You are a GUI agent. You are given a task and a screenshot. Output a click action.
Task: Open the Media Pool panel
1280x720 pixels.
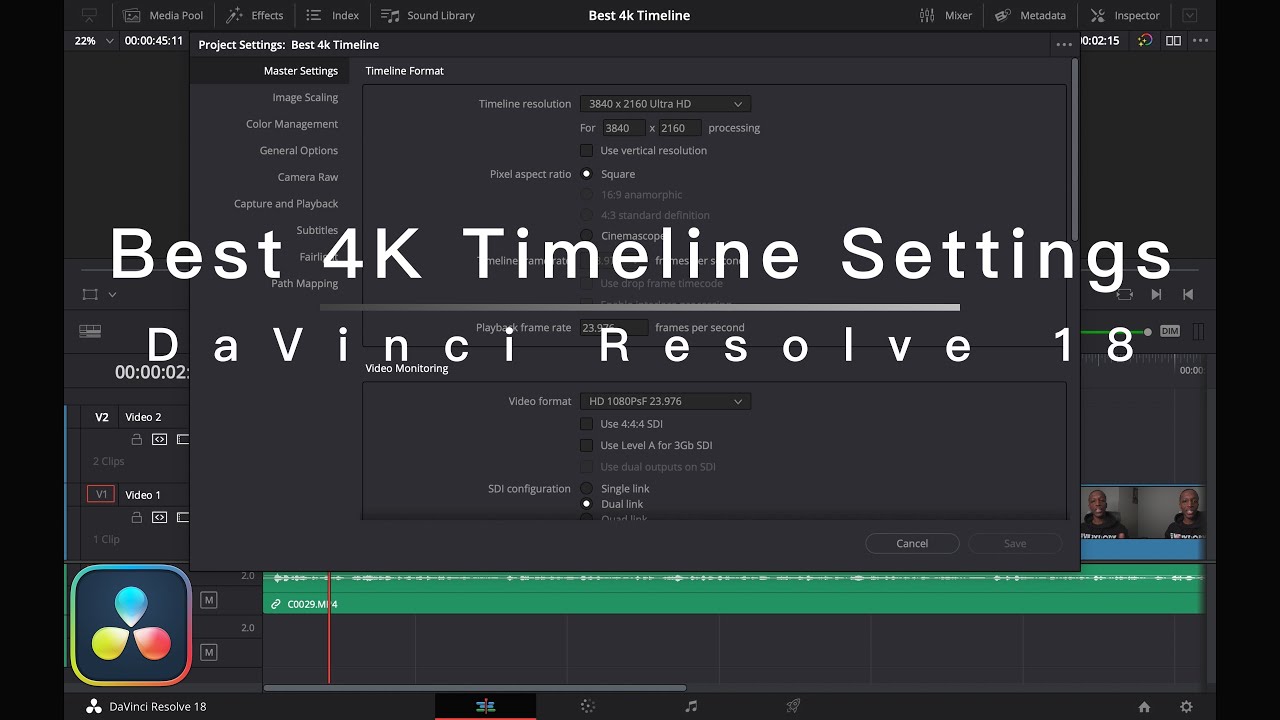coord(163,15)
